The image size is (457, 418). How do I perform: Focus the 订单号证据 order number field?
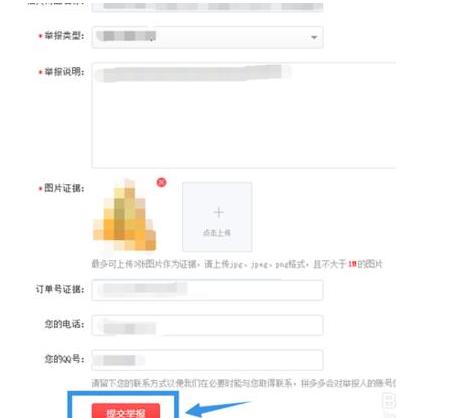click(x=207, y=290)
